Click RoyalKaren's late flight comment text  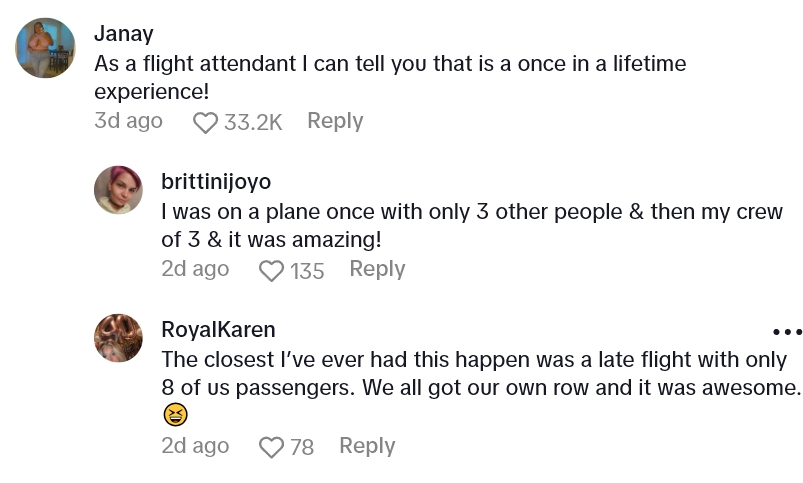coord(480,373)
